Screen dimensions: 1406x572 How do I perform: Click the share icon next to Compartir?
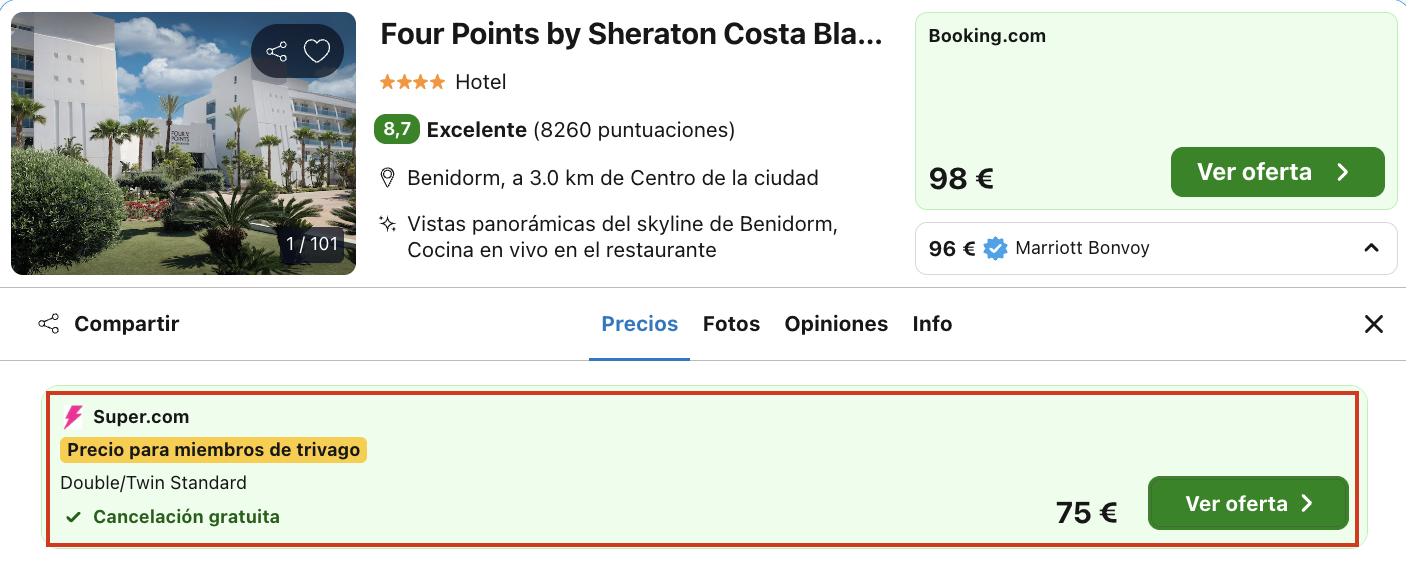[x=48, y=324]
